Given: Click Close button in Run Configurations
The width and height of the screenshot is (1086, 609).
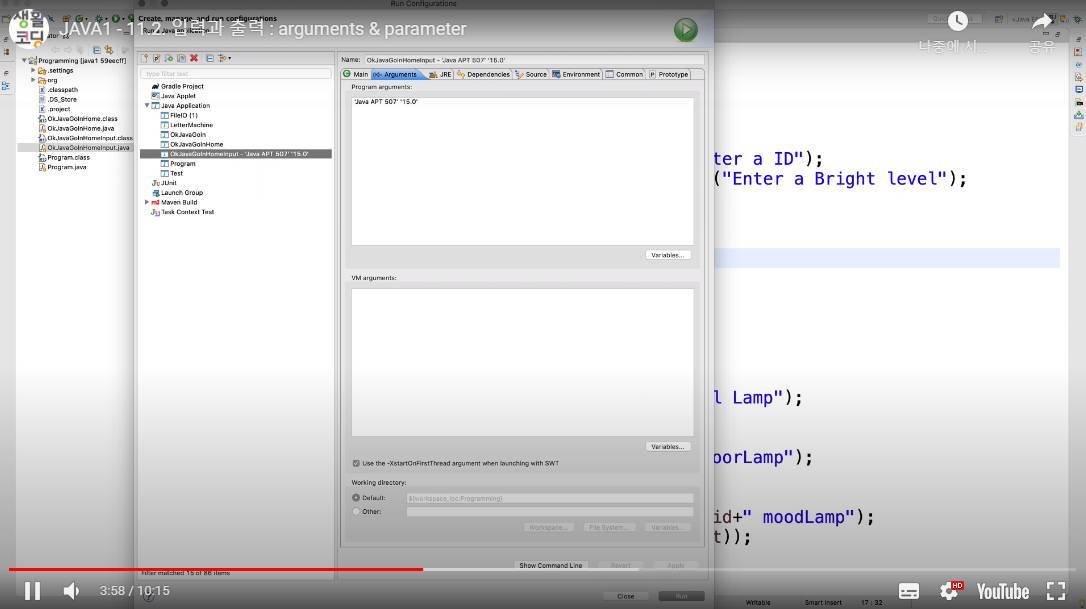Looking at the screenshot, I should [625, 596].
